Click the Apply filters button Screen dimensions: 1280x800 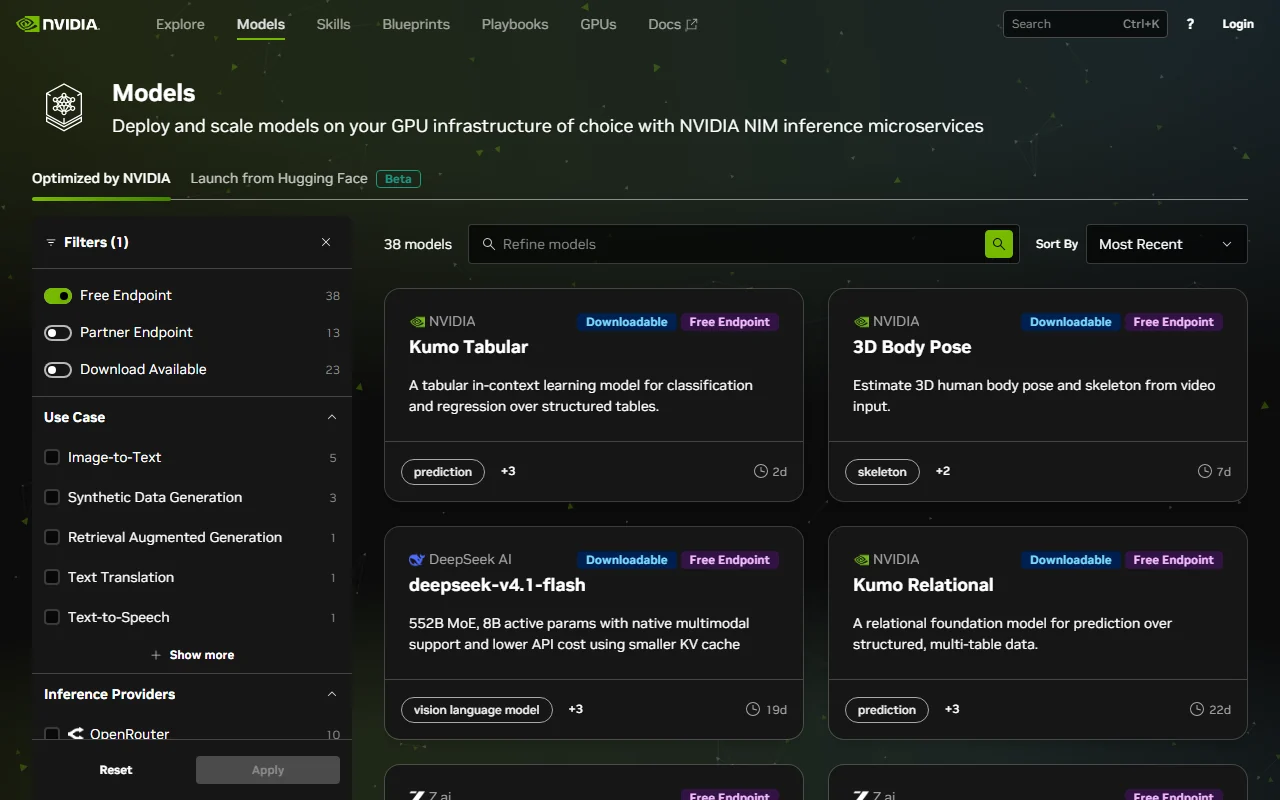[268, 770]
